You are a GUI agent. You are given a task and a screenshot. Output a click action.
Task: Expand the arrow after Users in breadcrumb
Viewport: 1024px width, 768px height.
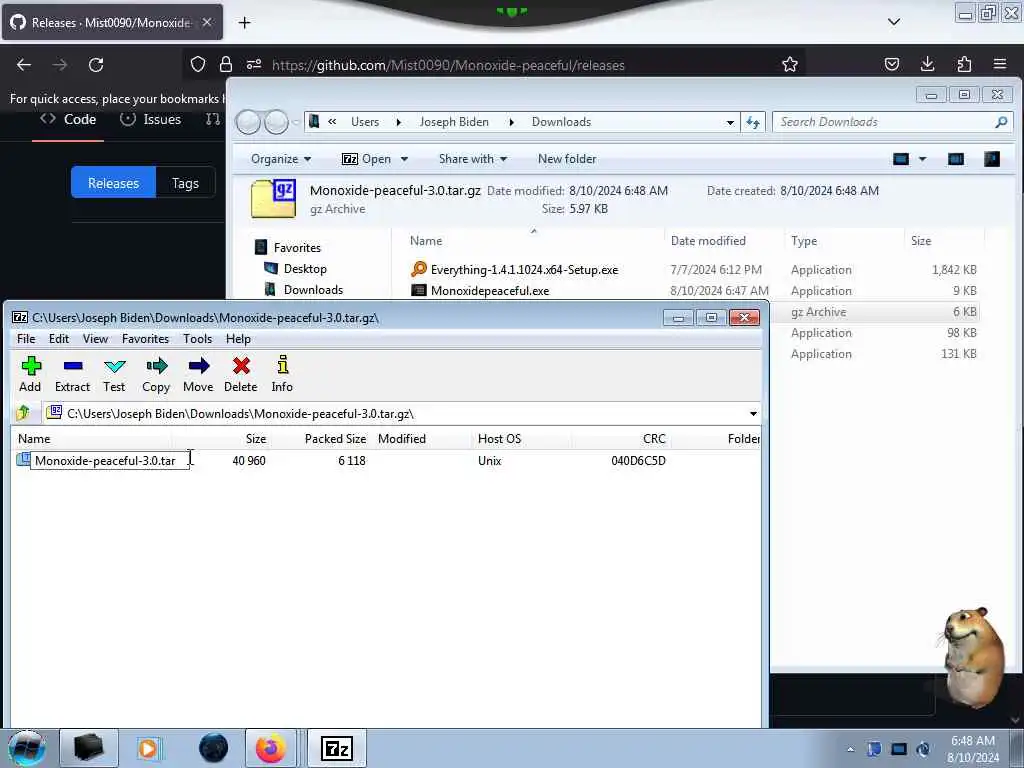(398, 122)
